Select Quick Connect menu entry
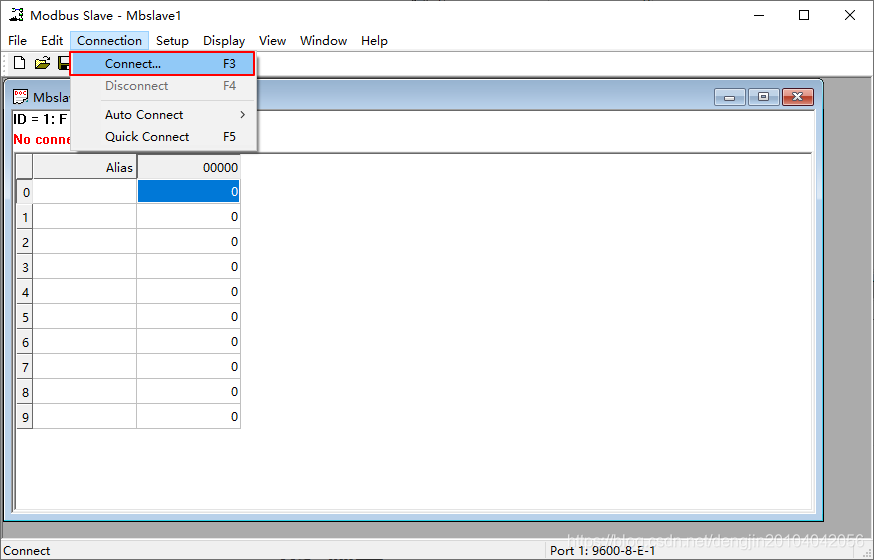The width and height of the screenshot is (874, 560). point(163,137)
